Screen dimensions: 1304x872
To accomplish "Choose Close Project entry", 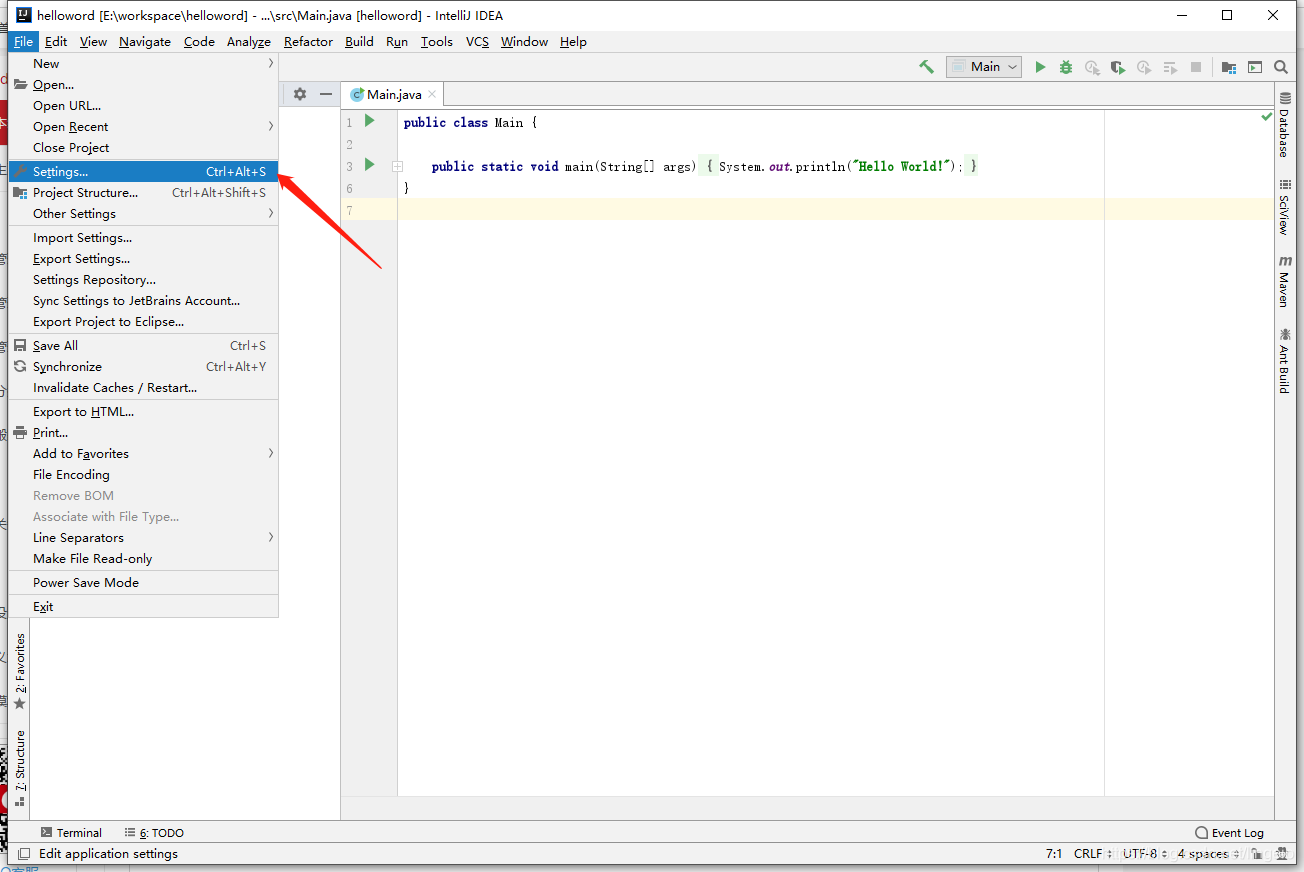I will click(143, 147).
